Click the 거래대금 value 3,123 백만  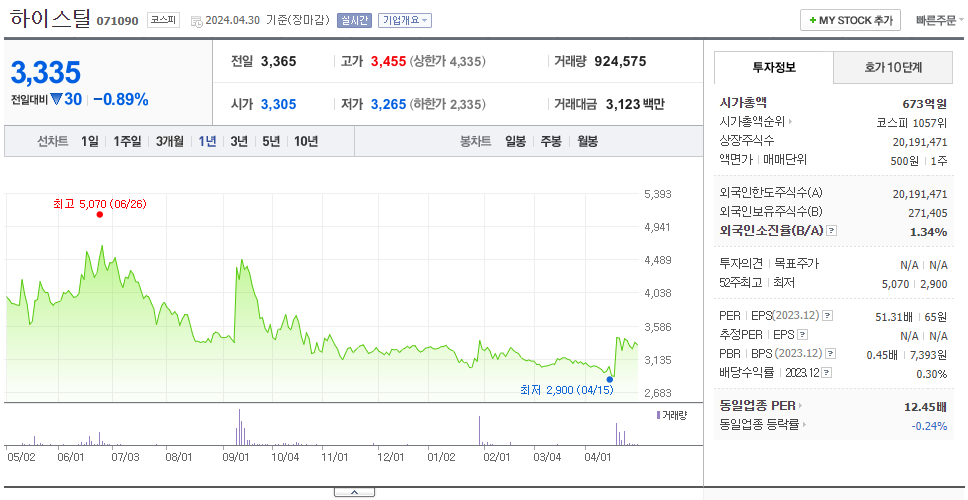tap(635, 104)
